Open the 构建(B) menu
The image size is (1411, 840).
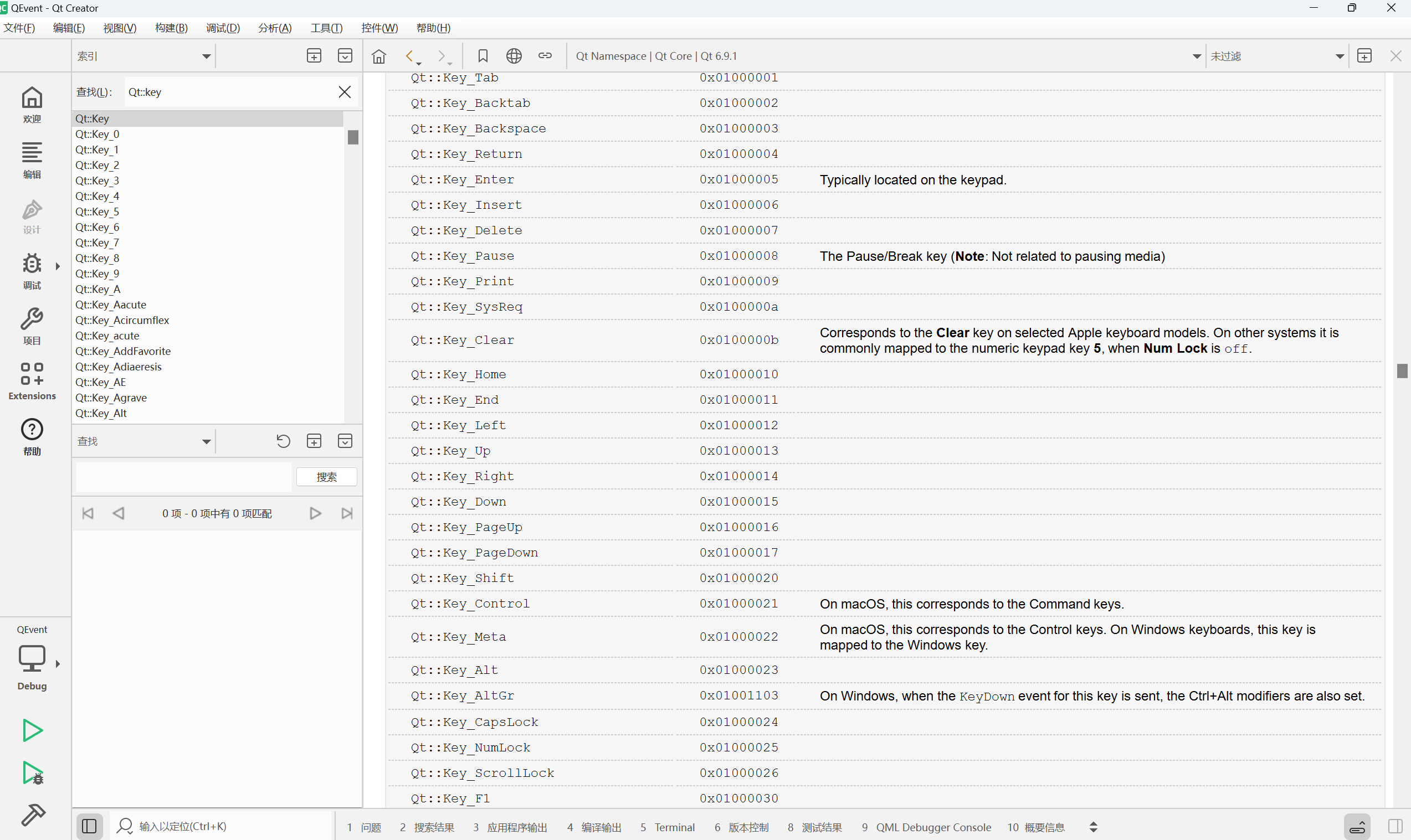(171, 28)
